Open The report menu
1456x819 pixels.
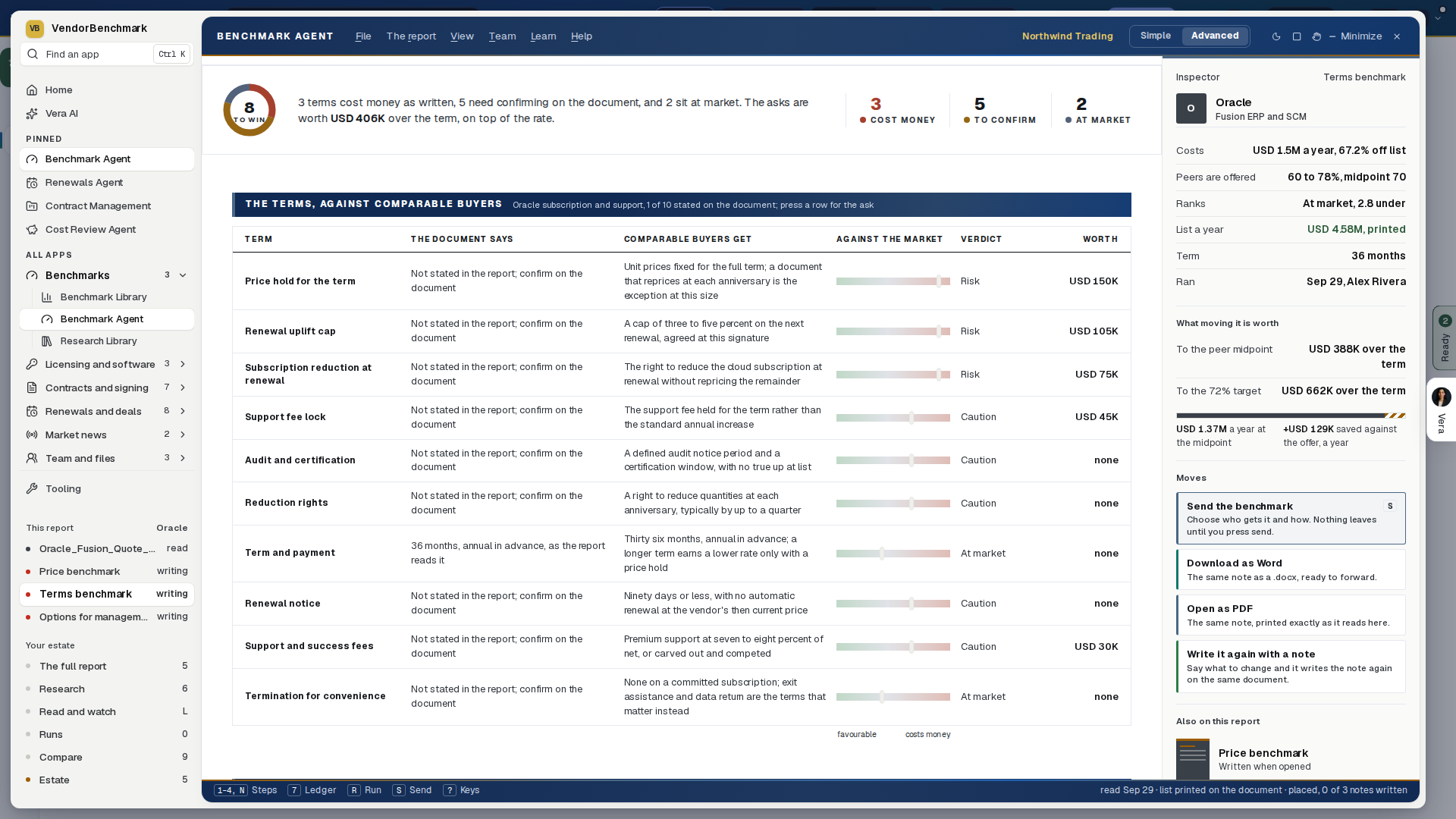411,36
